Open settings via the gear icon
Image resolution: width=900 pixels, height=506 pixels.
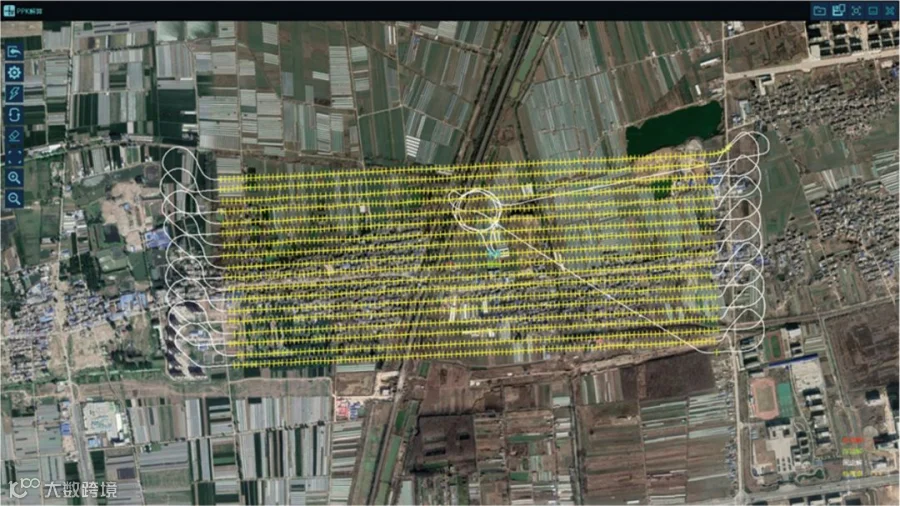pyautogui.click(x=14, y=72)
